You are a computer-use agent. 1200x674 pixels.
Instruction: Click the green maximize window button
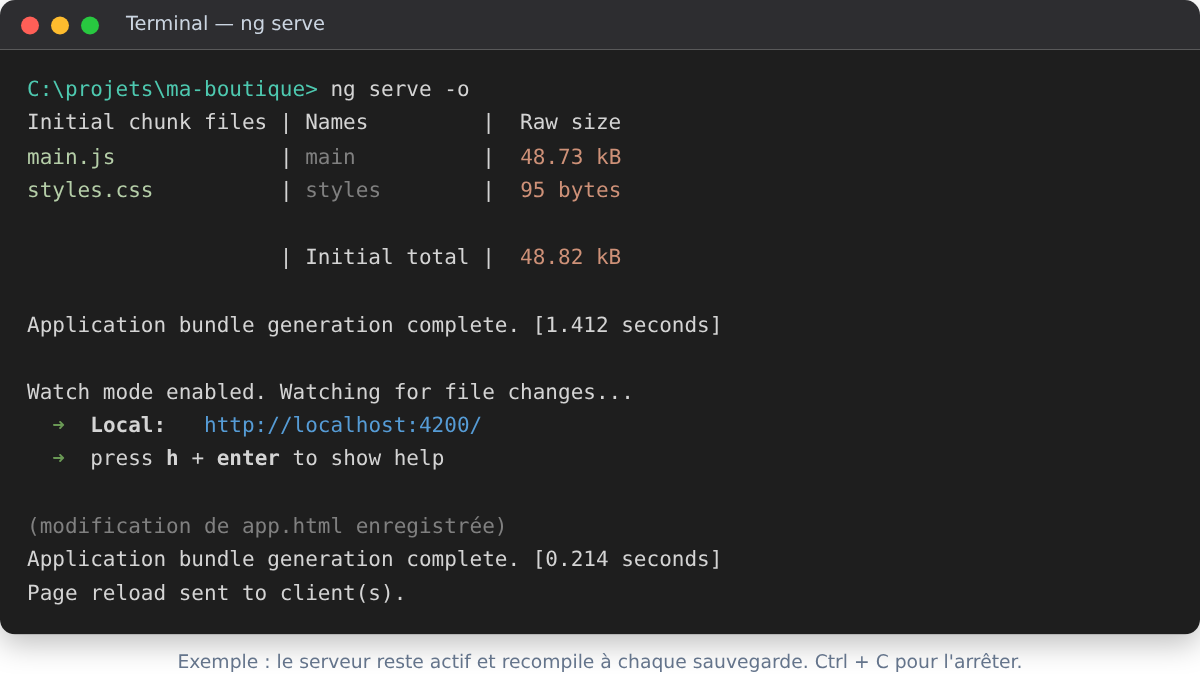(x=90, y=25)
